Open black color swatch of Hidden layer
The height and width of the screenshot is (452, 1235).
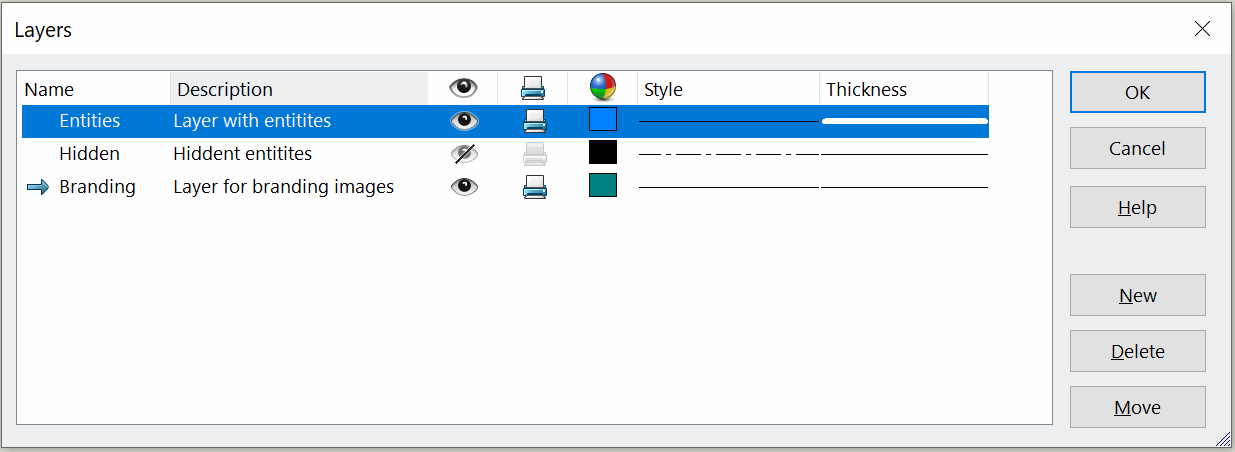coord(603,152)
